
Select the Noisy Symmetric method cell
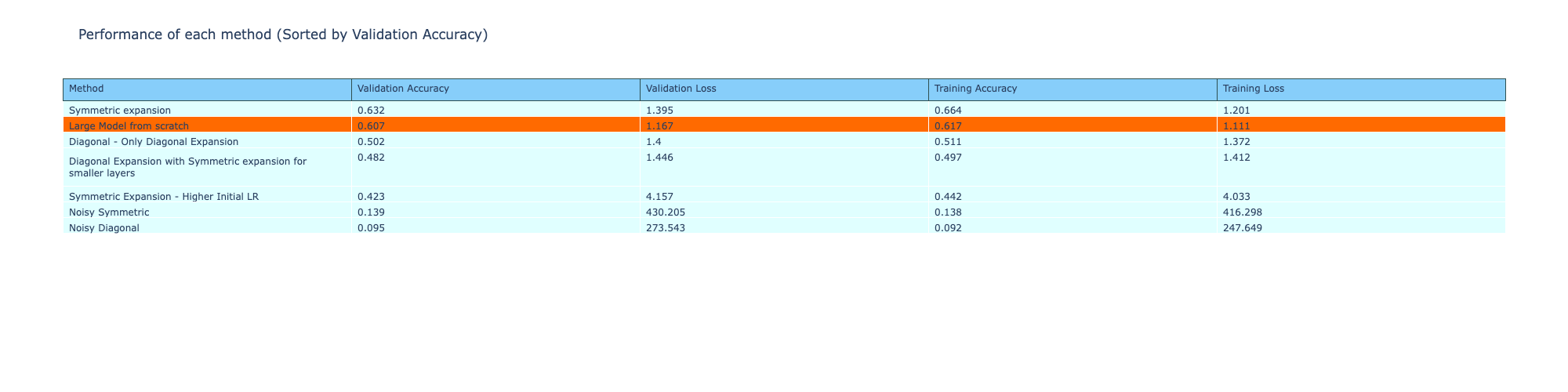(109, 212)
